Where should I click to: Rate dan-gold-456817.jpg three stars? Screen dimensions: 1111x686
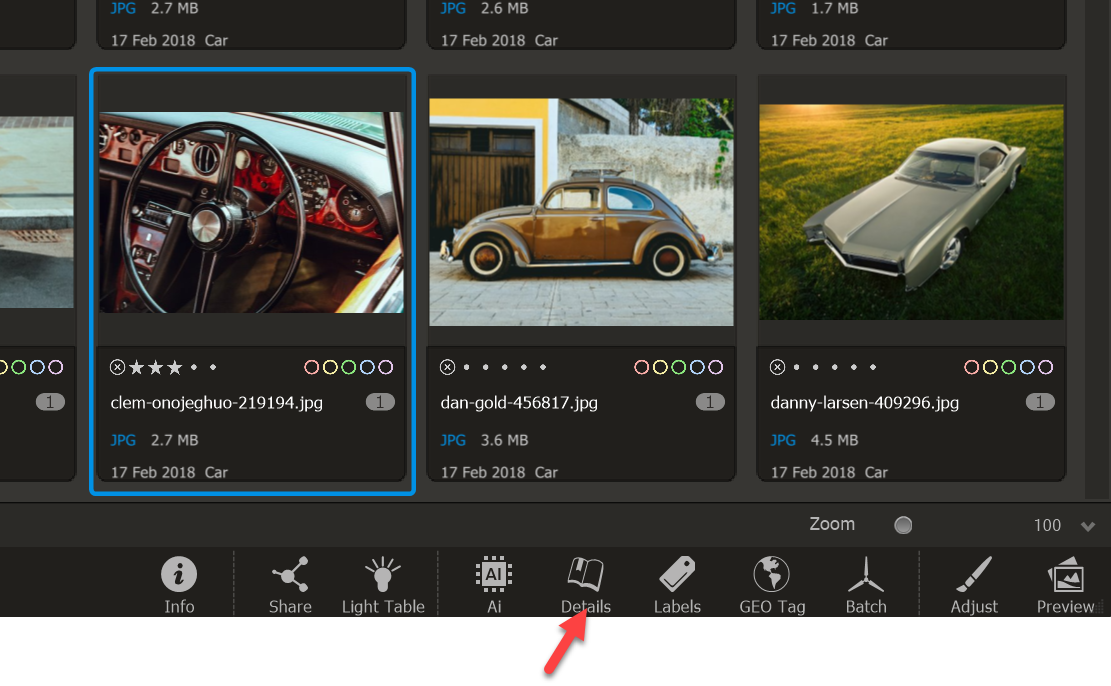pyautogui.click(x=504, y=367)
